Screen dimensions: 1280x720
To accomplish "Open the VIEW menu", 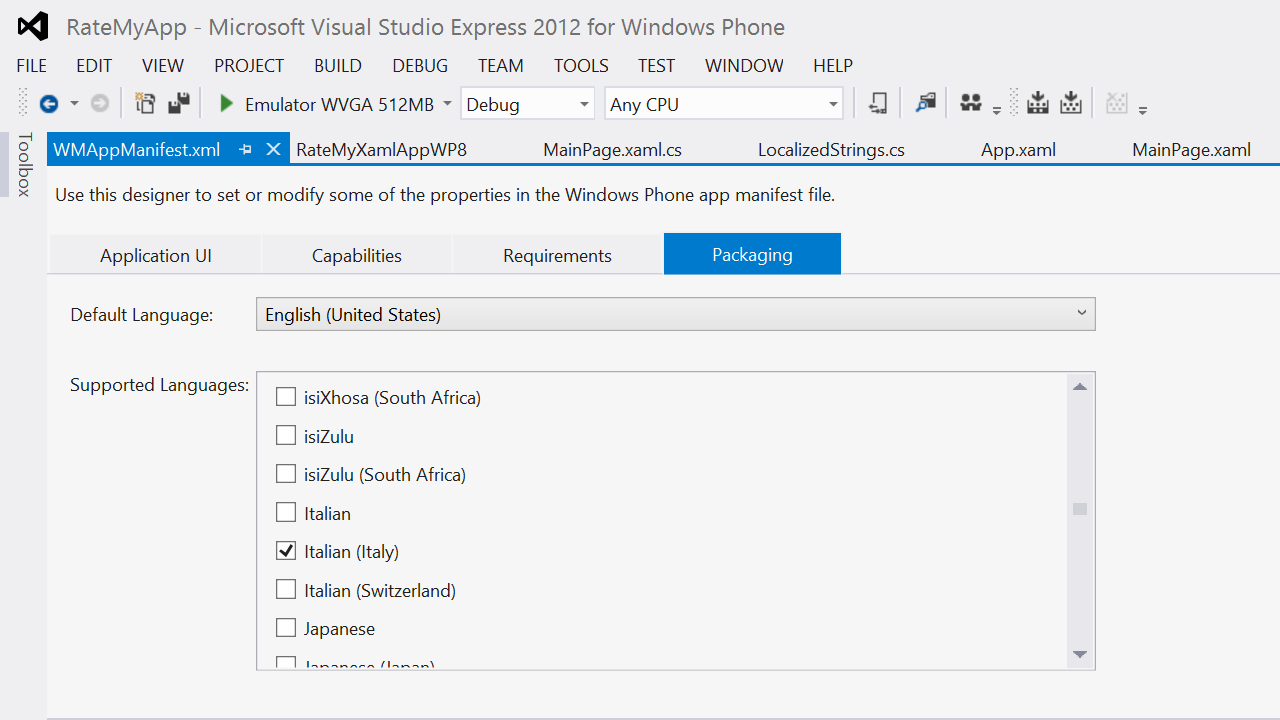I will click(x=163, y=66).
